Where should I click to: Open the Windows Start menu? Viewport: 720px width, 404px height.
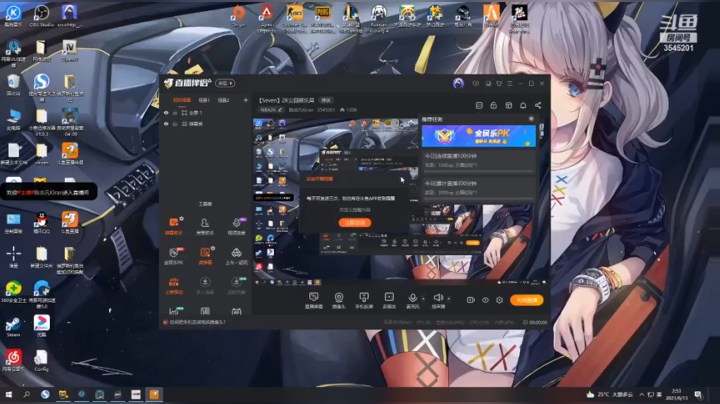pos(8,394)
